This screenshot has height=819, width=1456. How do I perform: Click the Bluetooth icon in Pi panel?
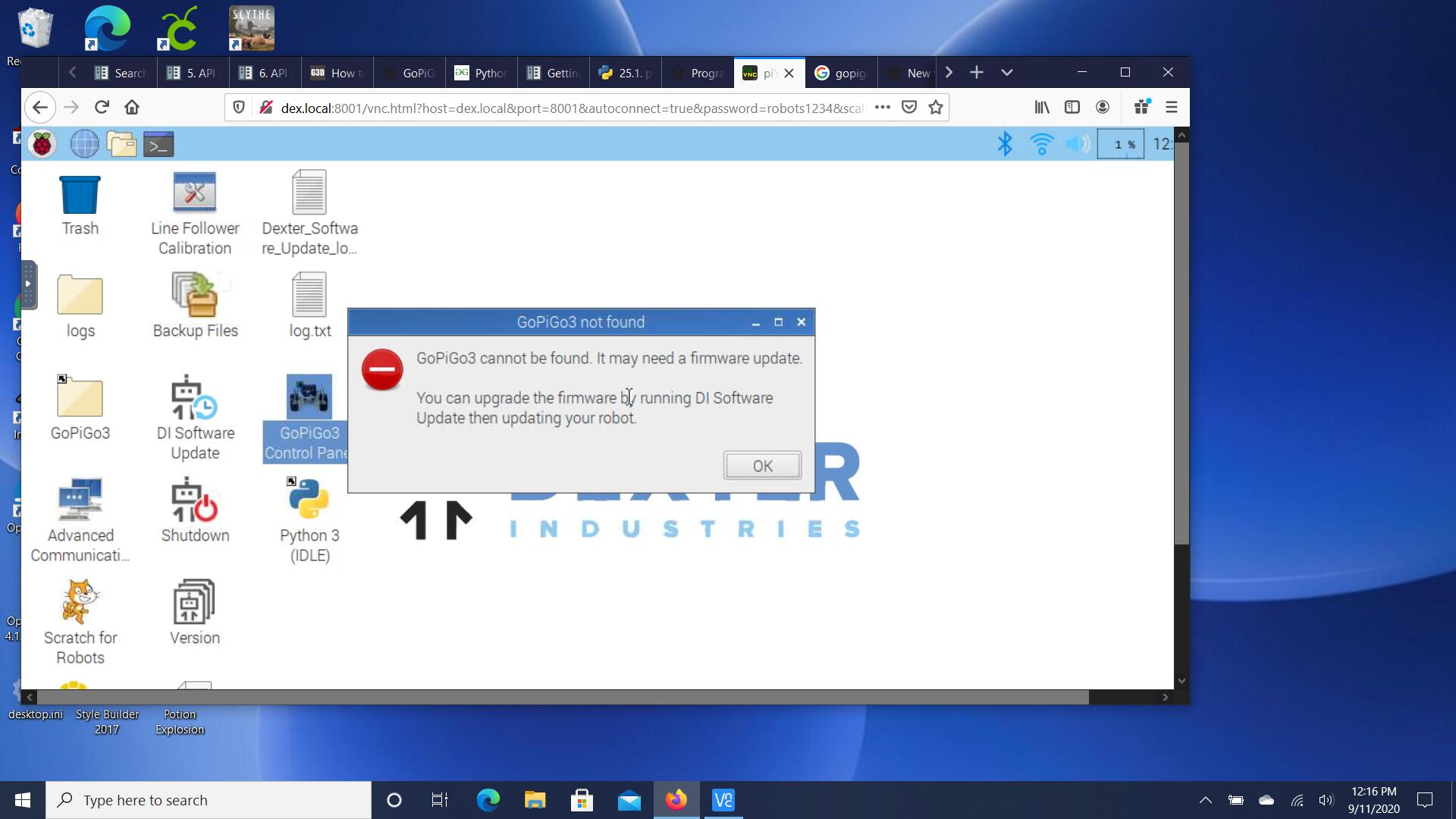[1005, 144]
